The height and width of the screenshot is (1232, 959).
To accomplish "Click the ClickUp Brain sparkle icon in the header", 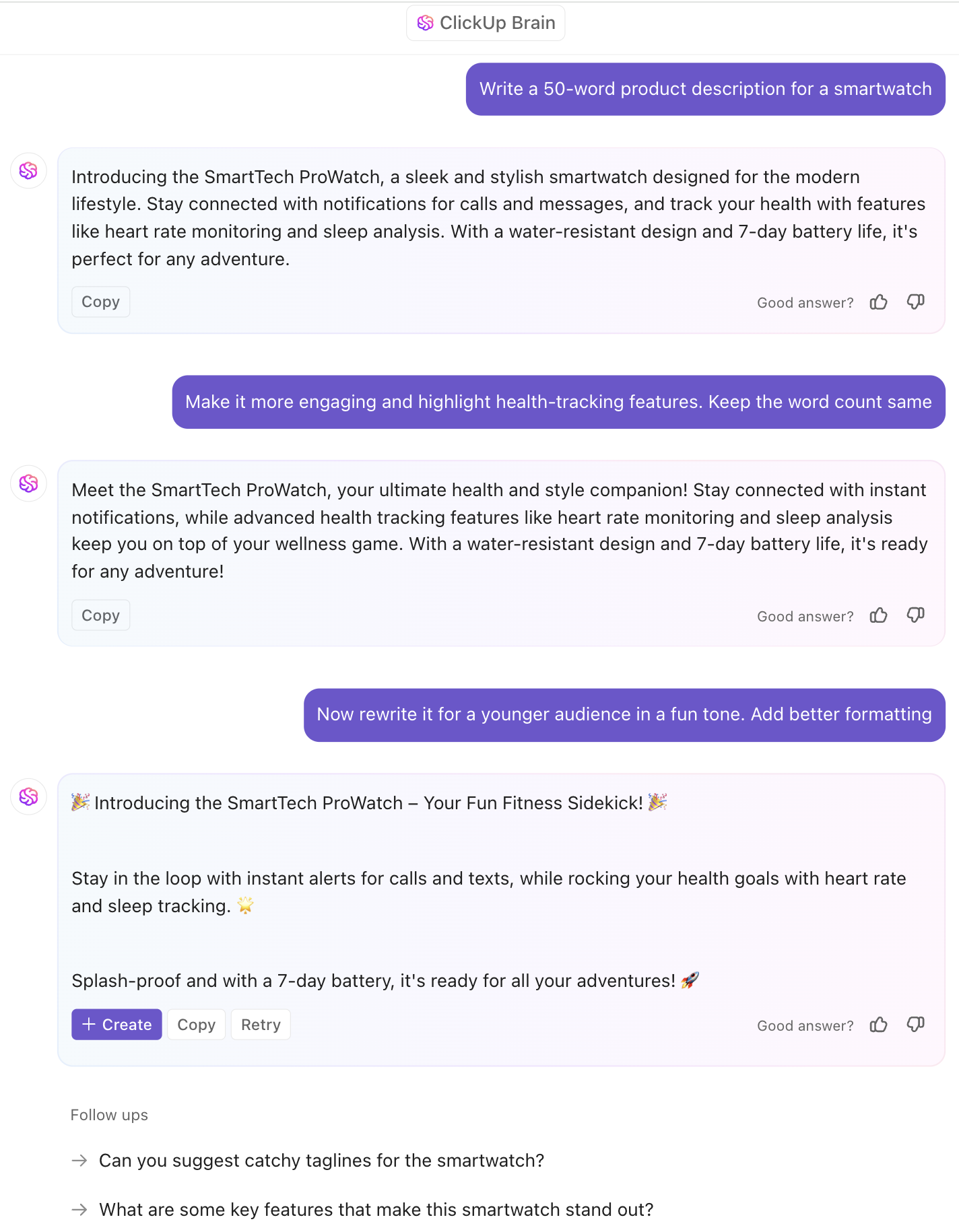I will pyautogui.click(x=426, y=22).
